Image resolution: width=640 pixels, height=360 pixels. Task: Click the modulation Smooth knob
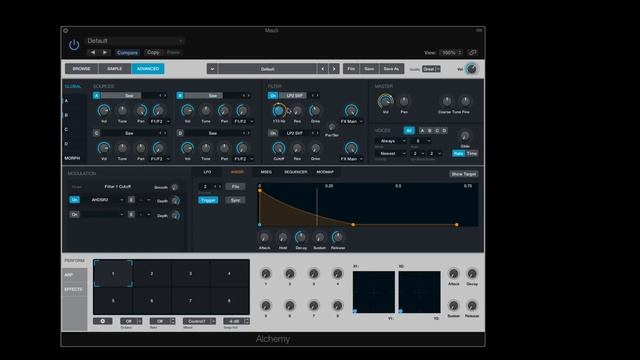[x=175, y=187]
